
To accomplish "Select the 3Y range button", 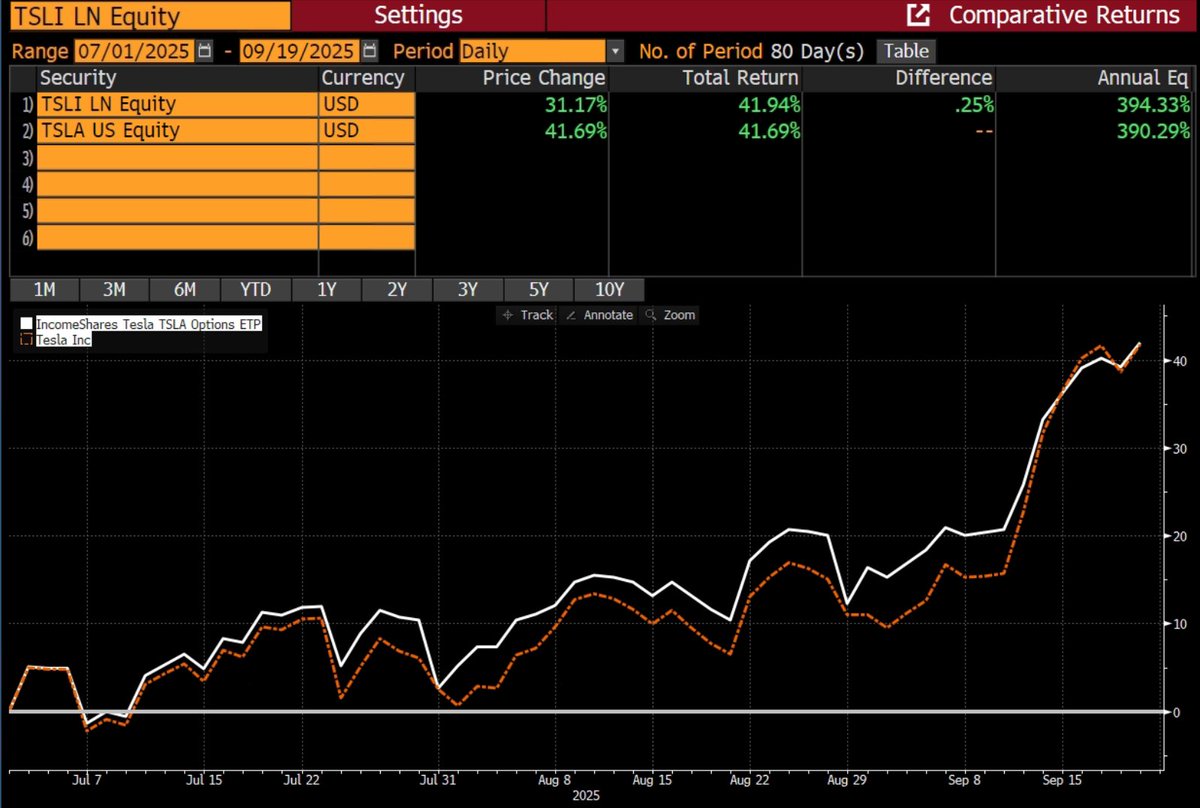I will pos(468,289).
